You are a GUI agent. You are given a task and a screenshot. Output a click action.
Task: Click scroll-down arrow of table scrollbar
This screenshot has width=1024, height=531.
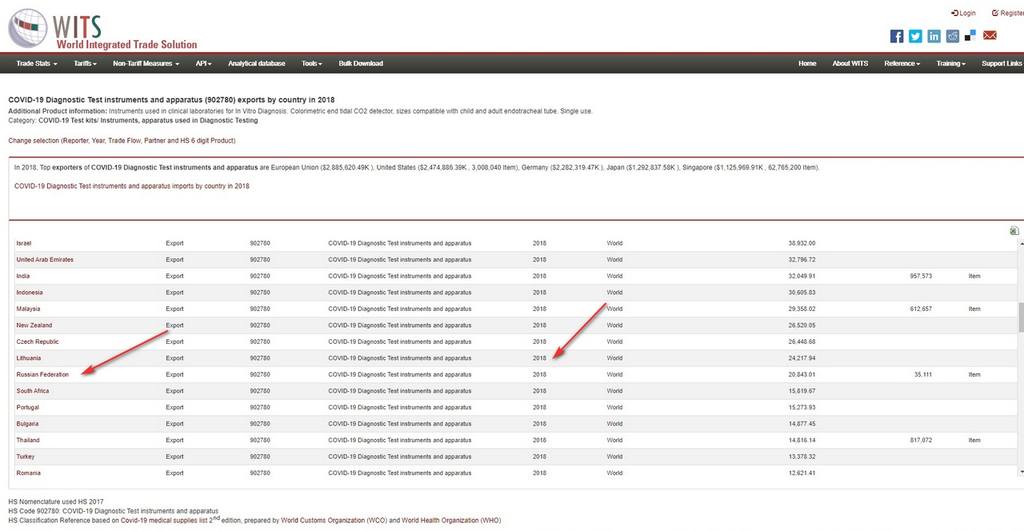pyautogui.click(x=1021, y=472)
